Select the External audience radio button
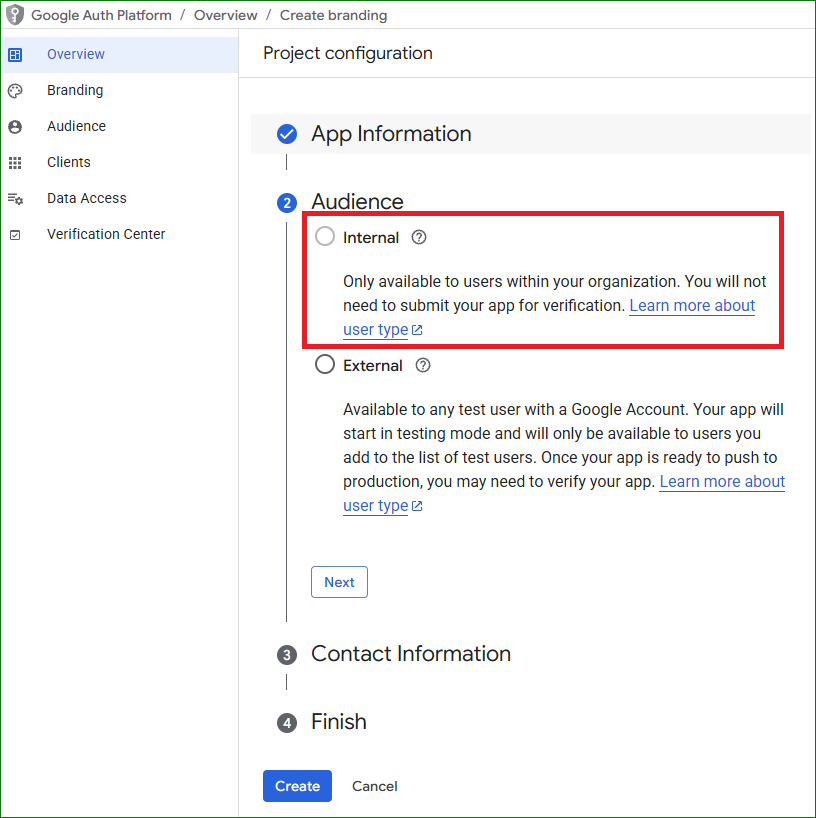Viewport: 816px width, 818px height. pyautogui.click(x=325, y=365)
